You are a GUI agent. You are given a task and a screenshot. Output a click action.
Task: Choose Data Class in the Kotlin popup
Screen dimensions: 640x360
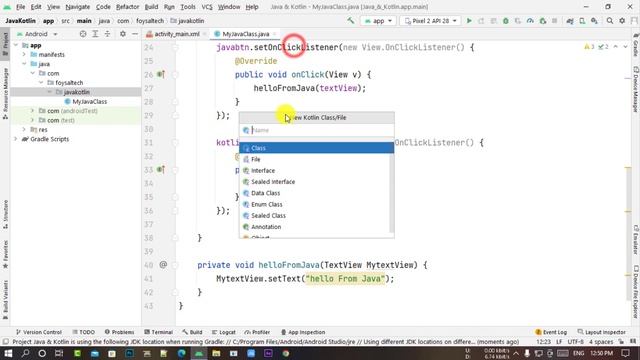click(x=316, y=193)
